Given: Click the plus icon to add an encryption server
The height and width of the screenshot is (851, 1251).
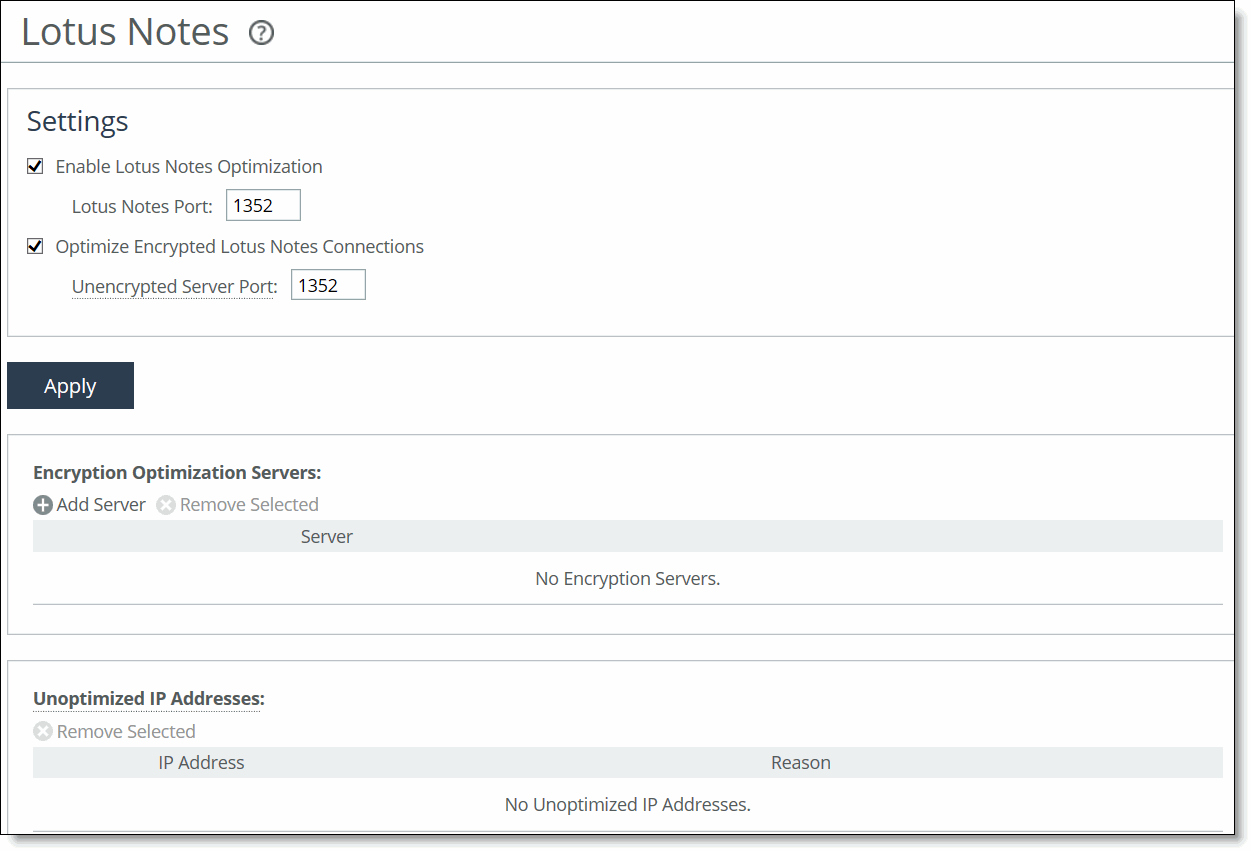Looking at the screenshot, I should coord(43,505).
